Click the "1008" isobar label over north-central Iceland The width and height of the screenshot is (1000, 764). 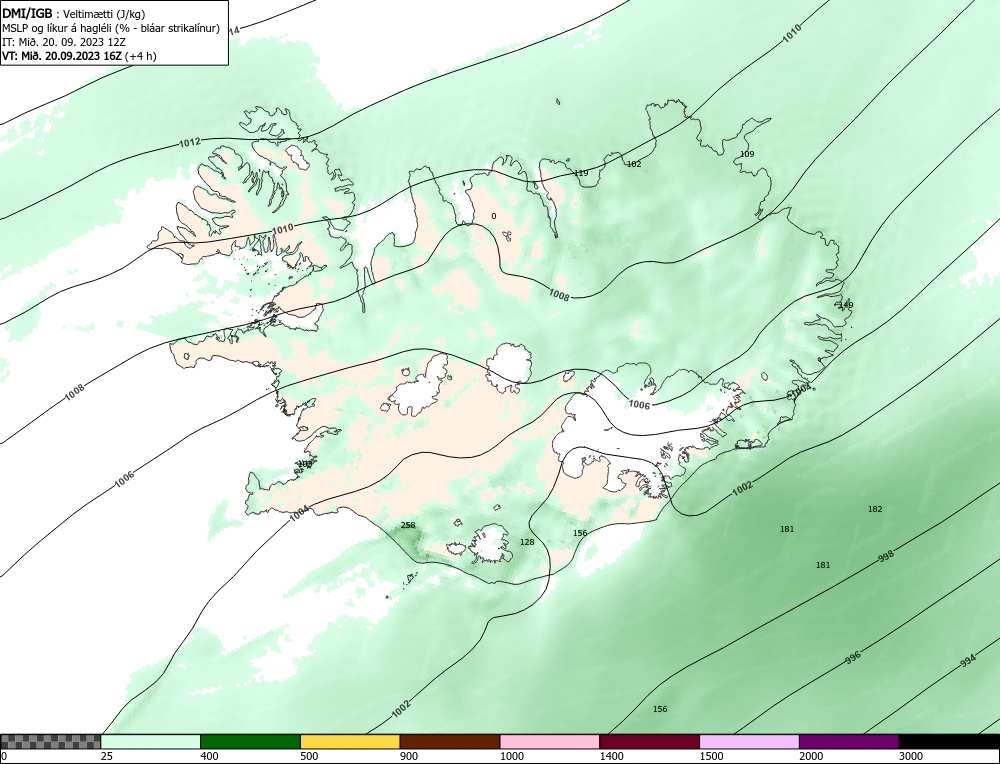[559, 294]
